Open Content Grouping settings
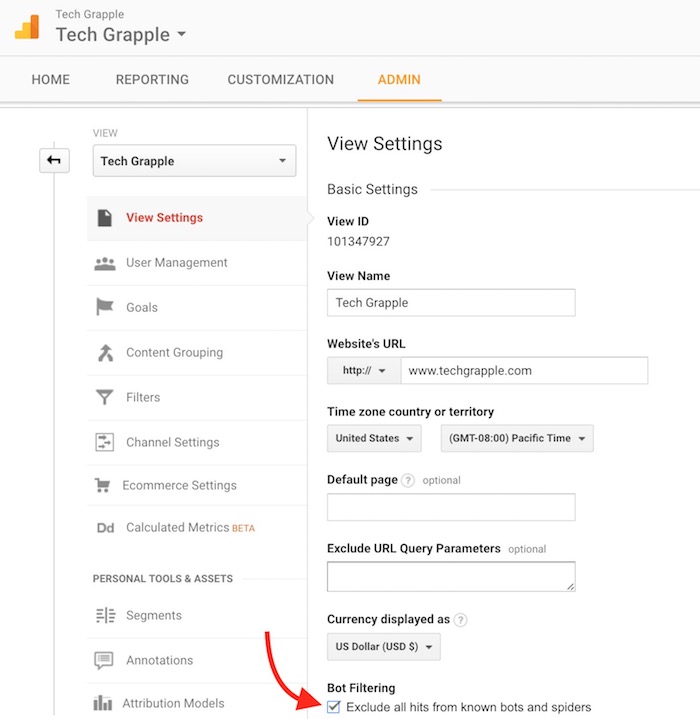 tap(174, 353)
